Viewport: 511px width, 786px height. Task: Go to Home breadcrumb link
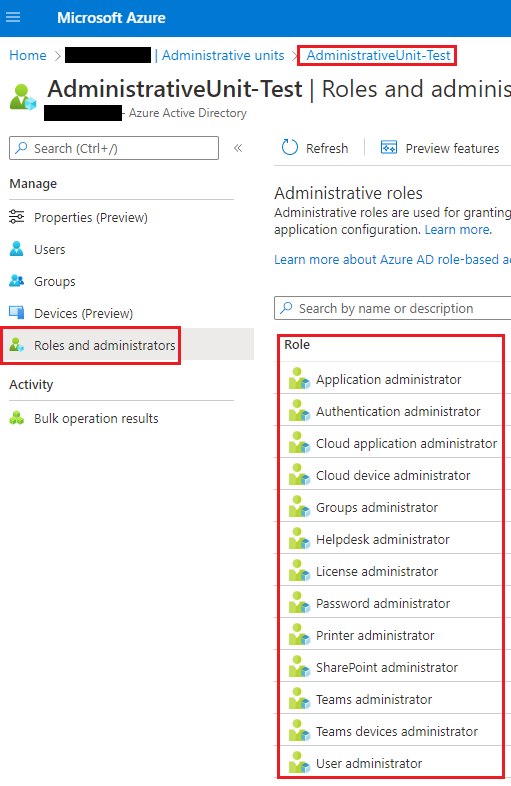pyautogui.click(x=28, y=55)
